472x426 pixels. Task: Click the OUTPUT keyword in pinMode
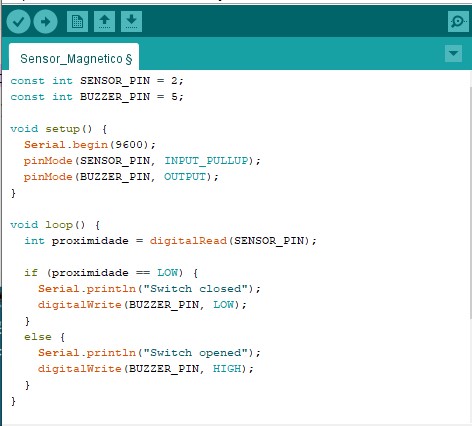point(185,177)
